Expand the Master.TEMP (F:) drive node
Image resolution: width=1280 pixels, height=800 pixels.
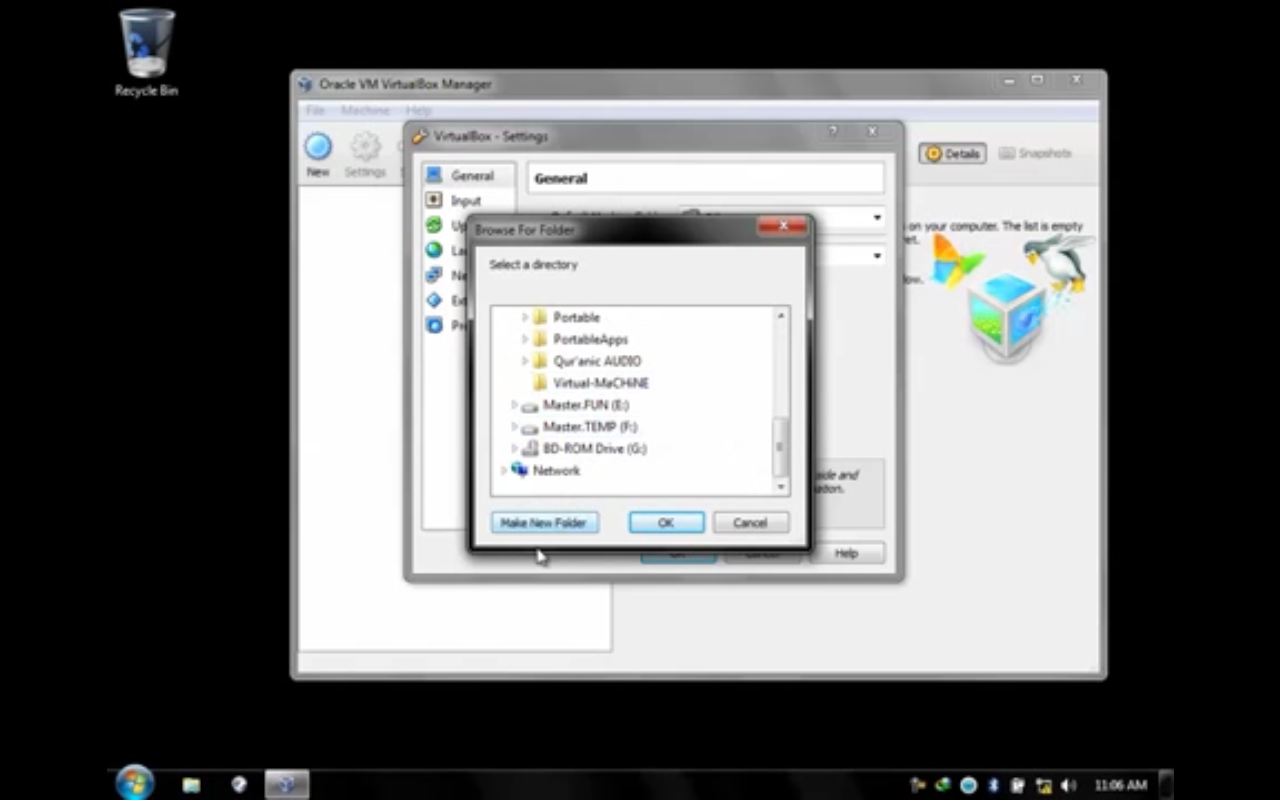(514, 427)
